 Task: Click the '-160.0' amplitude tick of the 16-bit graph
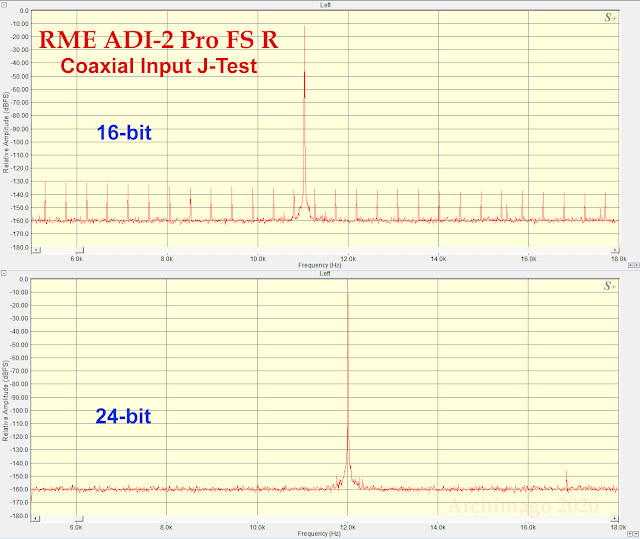point(21,221)
